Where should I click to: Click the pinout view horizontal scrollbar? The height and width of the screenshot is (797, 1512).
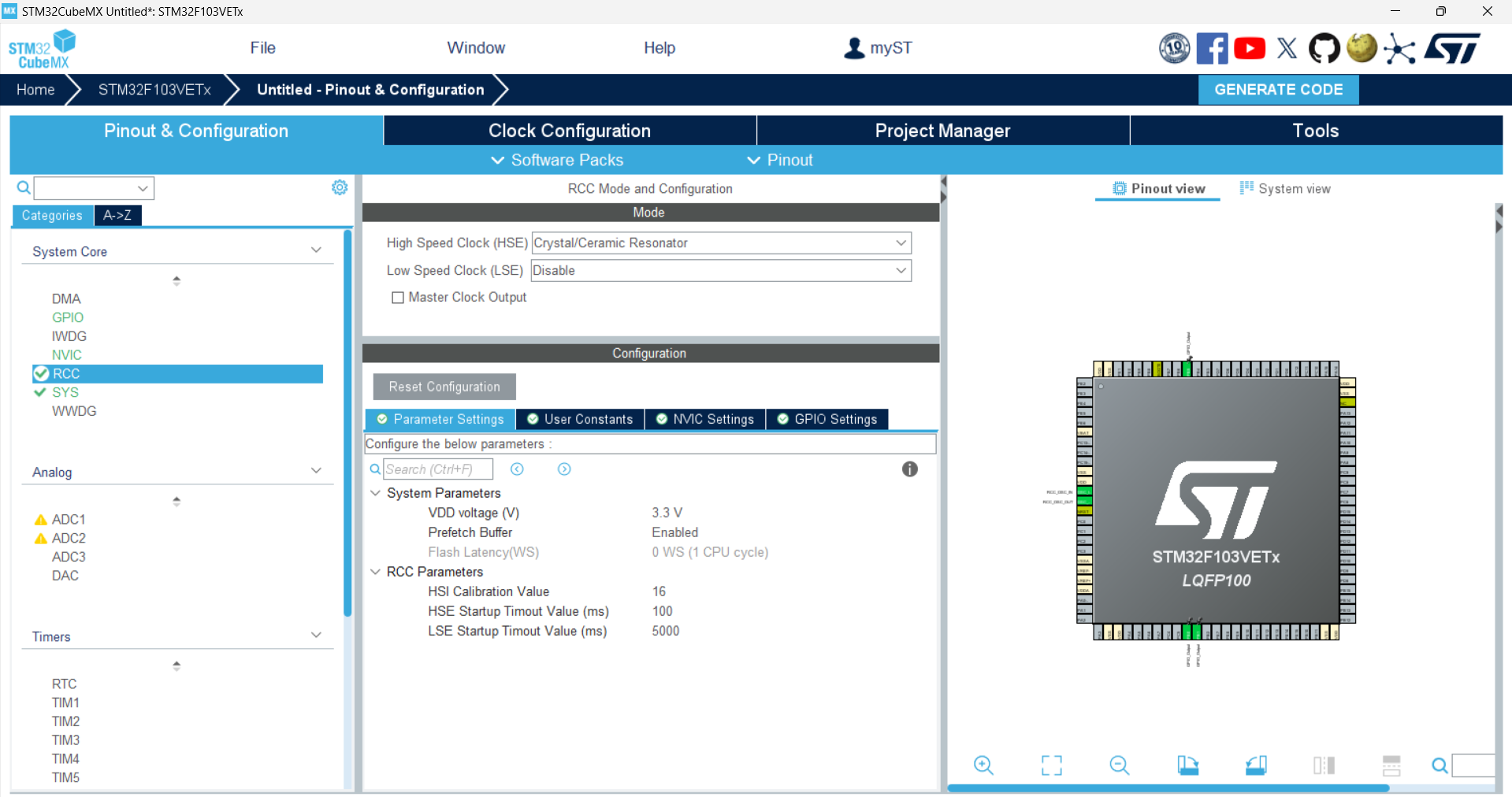(x=1168, y=788)
